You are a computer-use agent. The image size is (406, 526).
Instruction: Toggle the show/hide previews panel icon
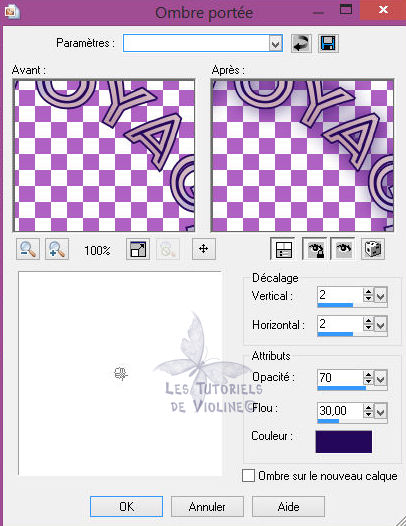[283, 249]
